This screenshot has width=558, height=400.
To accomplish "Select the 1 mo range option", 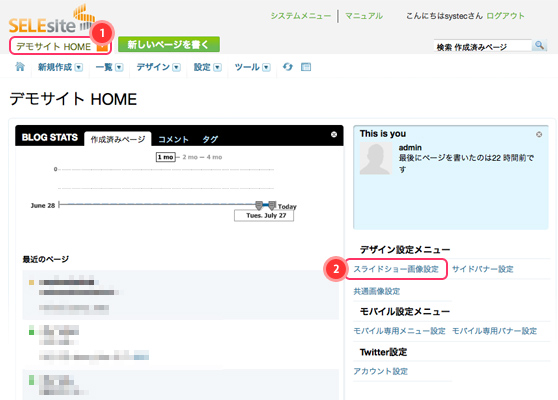I will [165, 157].
